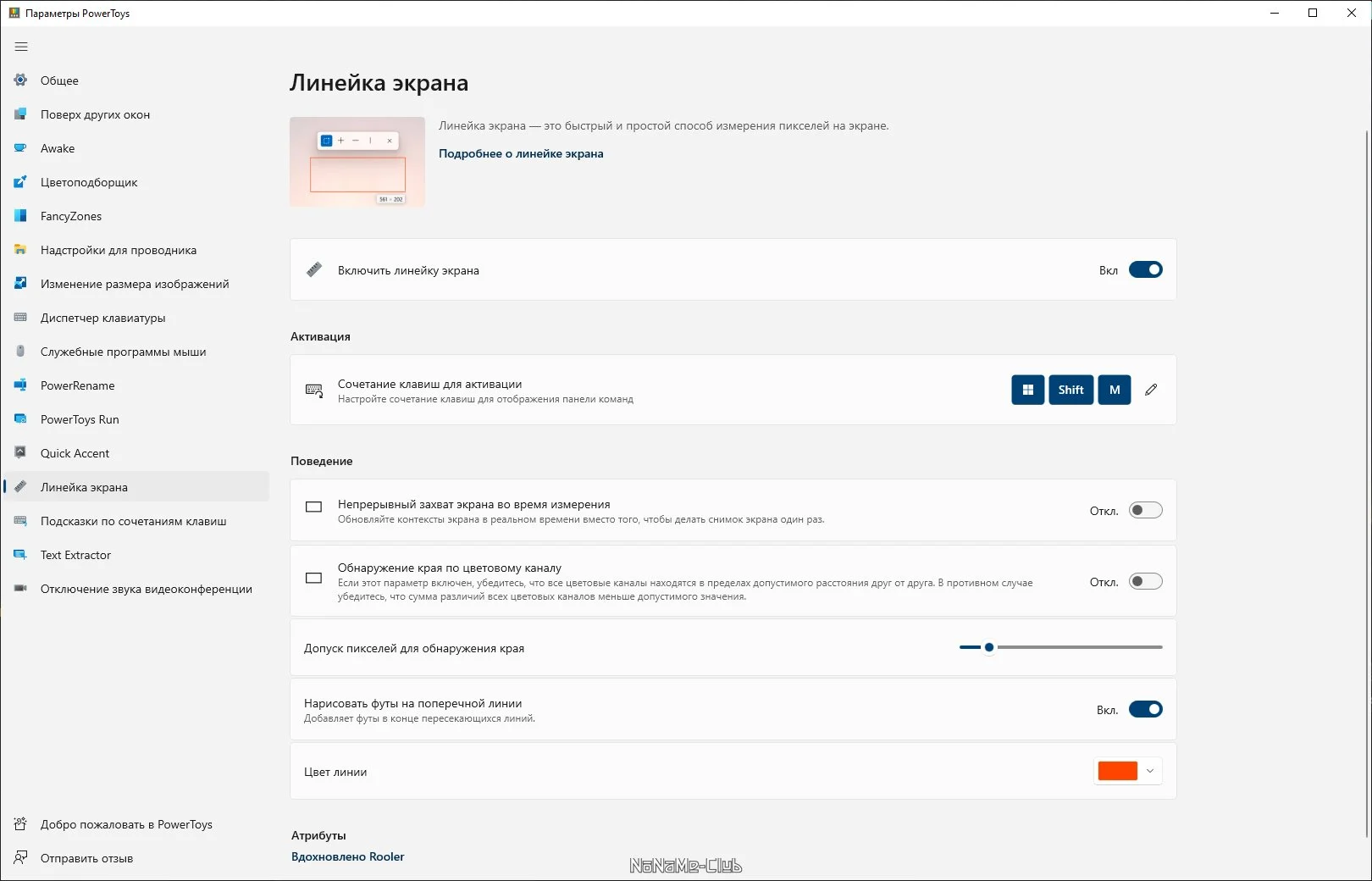Viewport: 1372px width, 881px height.
Task: Click the vertical scrollbar on the right
Action: click(1367, 483)
